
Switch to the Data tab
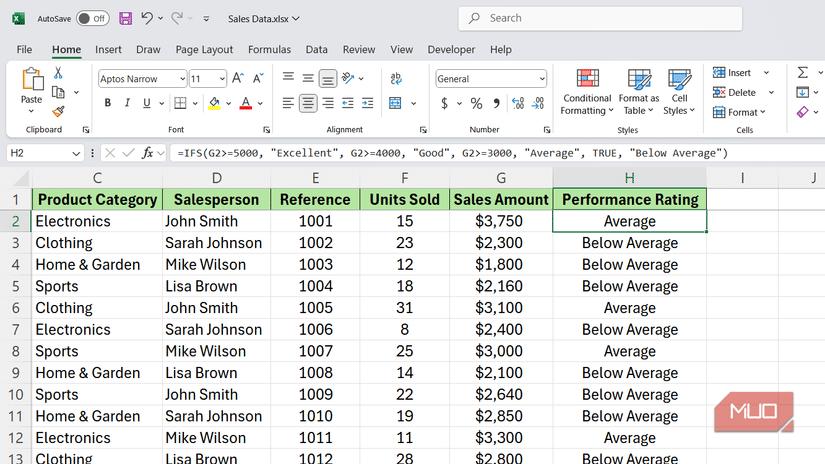pos(316,49)
